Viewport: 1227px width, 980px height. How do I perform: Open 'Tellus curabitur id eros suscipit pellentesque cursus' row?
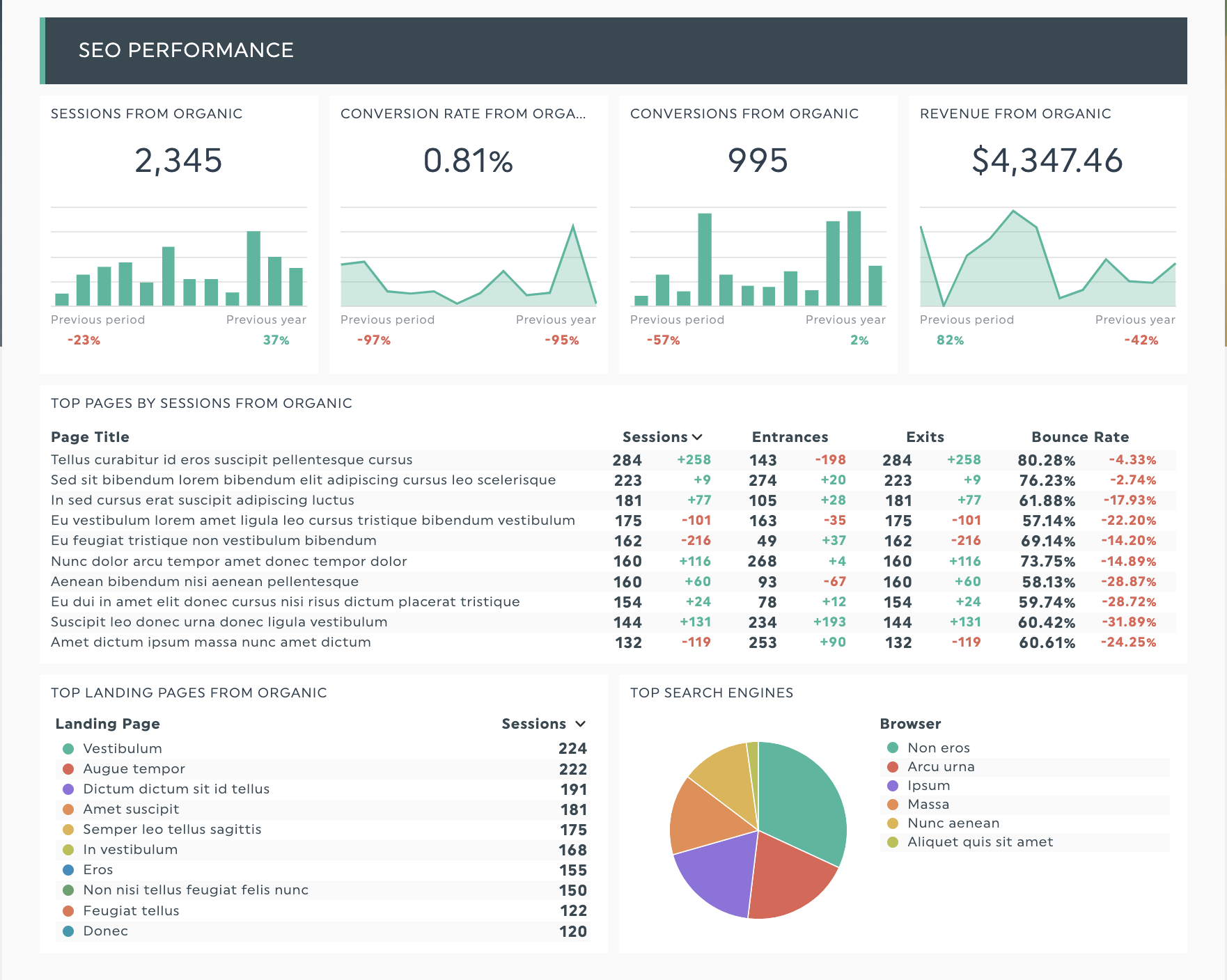(613, 460)
